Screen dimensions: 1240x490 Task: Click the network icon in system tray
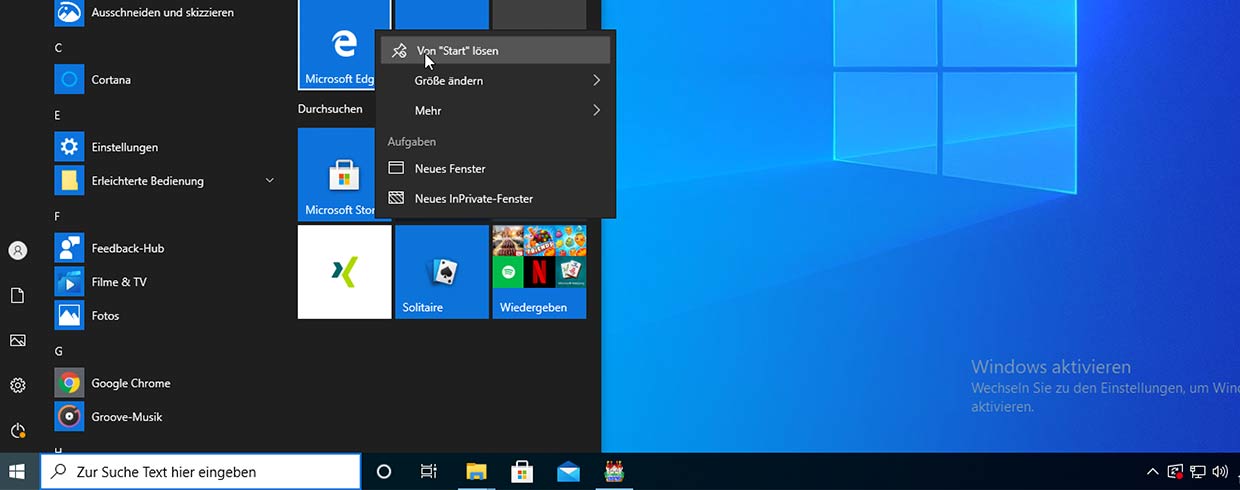[1197, 471]
